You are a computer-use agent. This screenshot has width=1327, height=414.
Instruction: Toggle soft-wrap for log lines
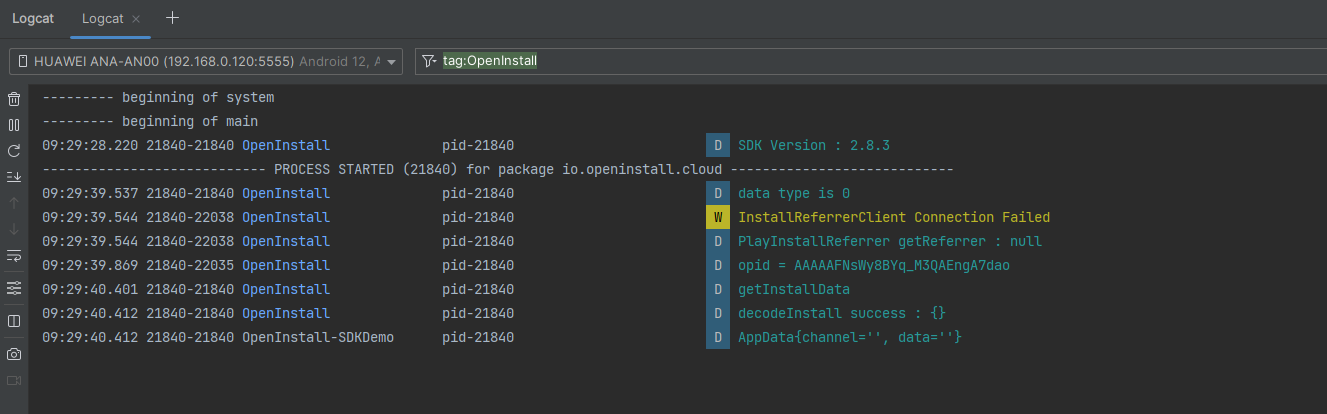[14, 256]
